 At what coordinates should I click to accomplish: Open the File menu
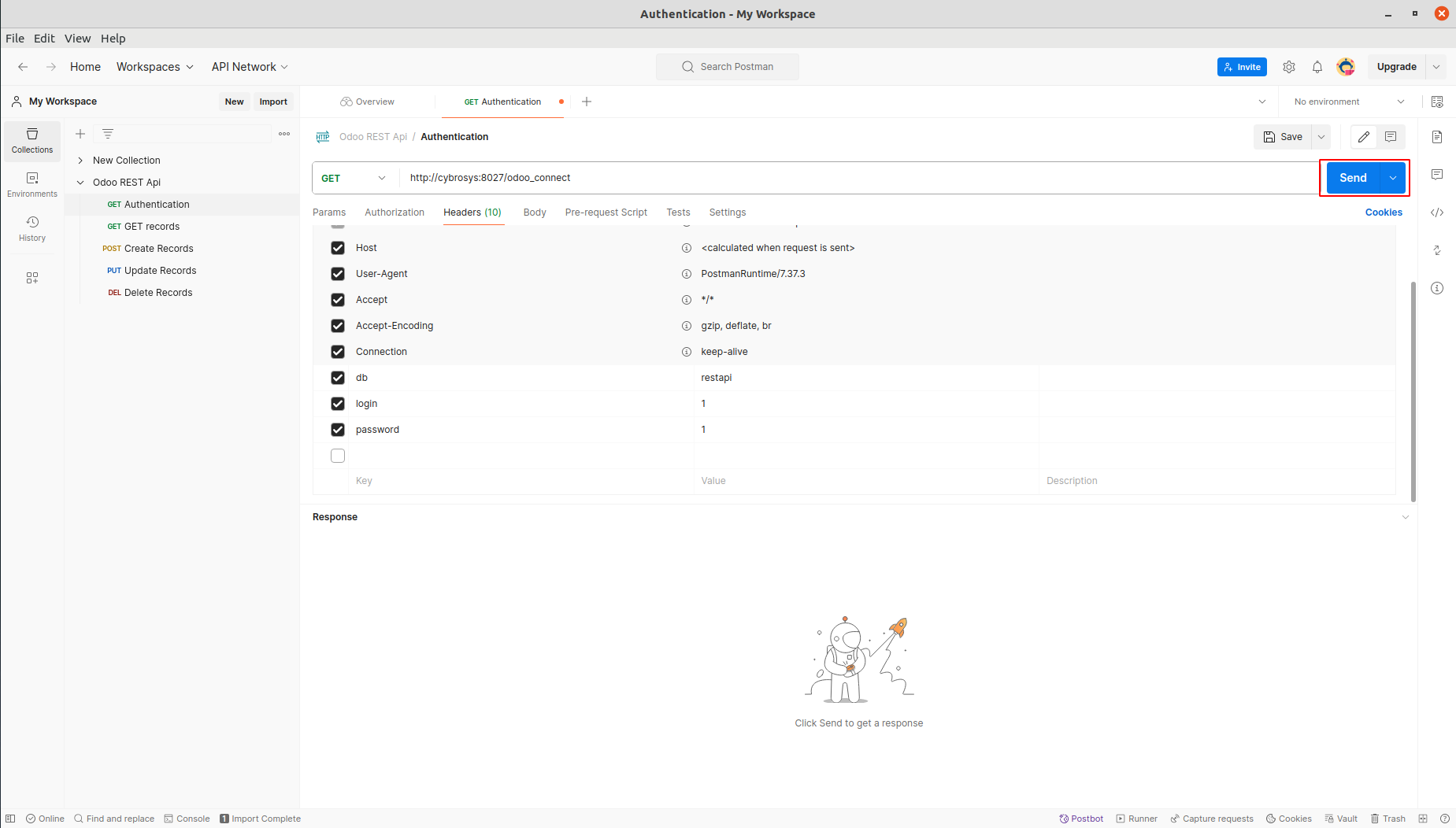[15, 39]
